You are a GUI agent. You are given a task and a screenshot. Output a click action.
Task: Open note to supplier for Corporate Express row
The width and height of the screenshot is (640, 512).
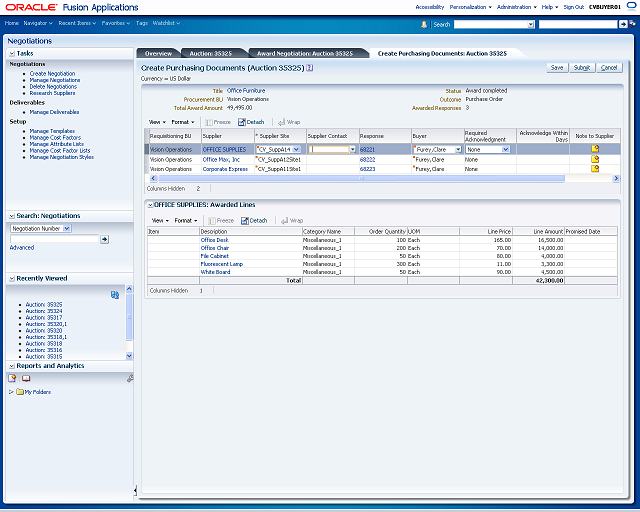(x=595, y=169)
